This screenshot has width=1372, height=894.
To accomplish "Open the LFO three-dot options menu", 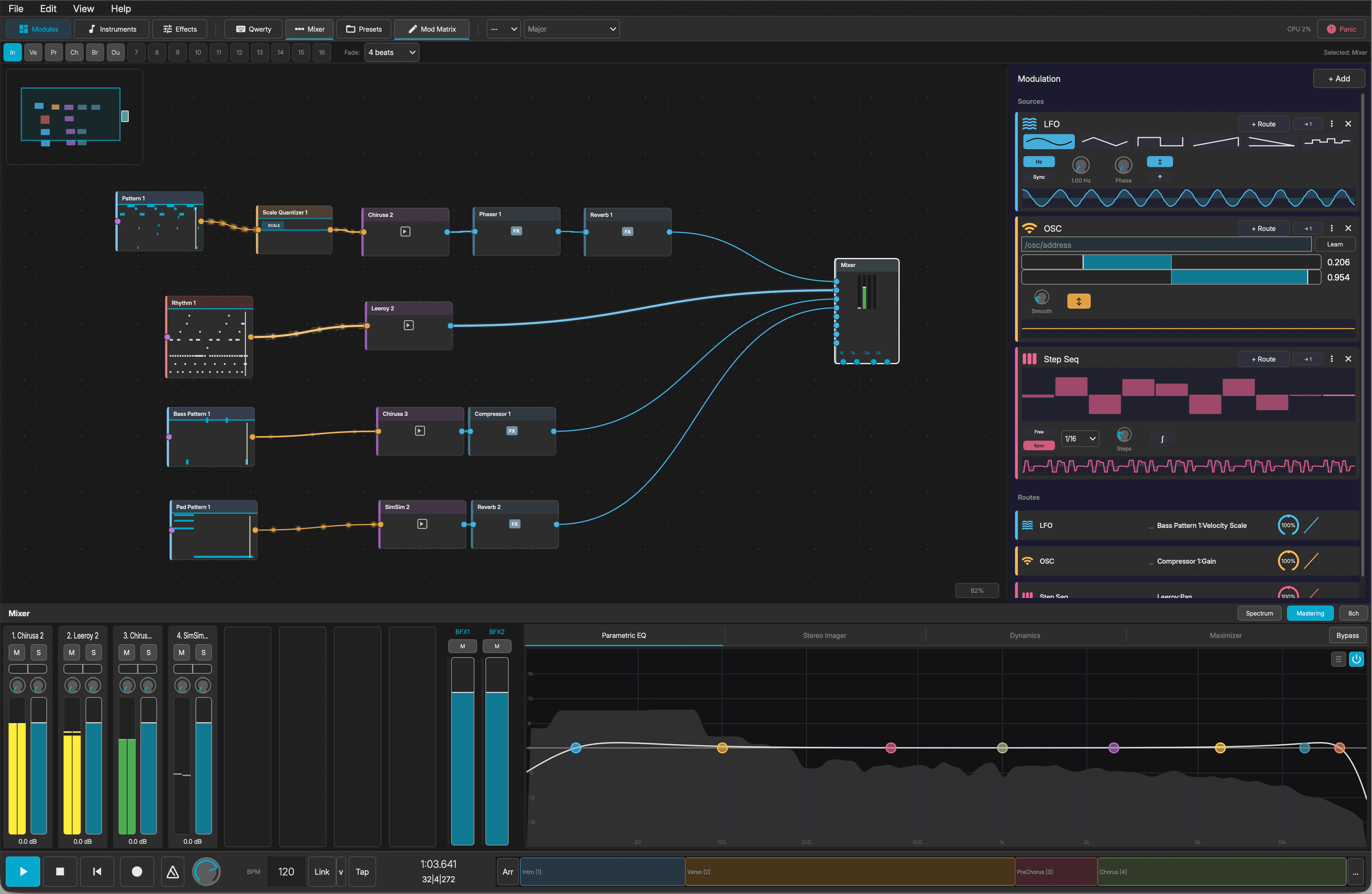I will [1332, 124].
